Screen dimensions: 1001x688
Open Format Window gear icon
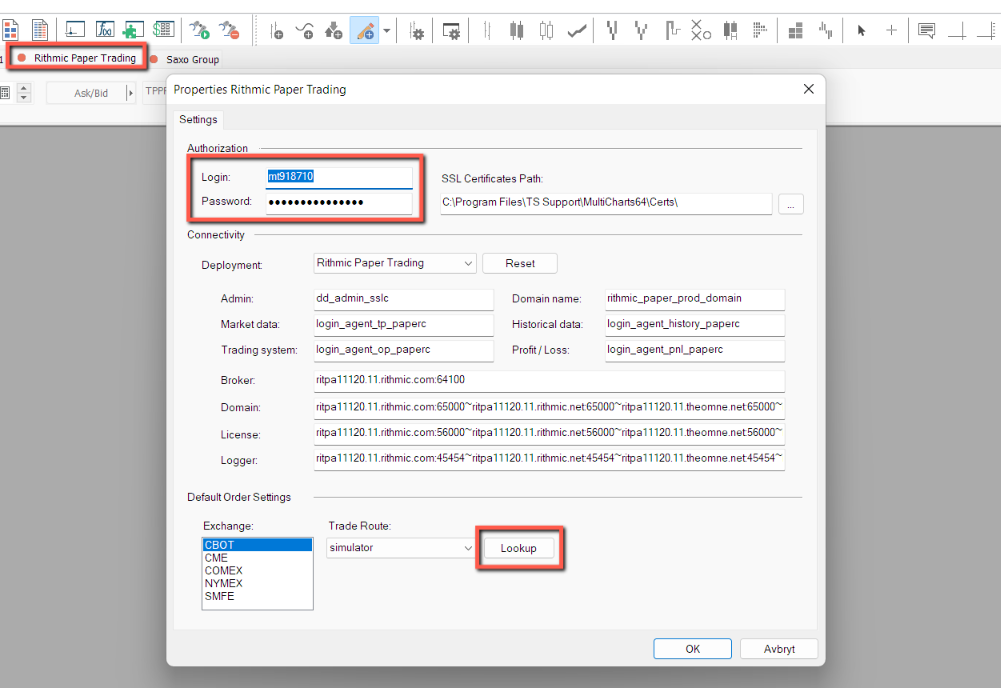point(451,31)
